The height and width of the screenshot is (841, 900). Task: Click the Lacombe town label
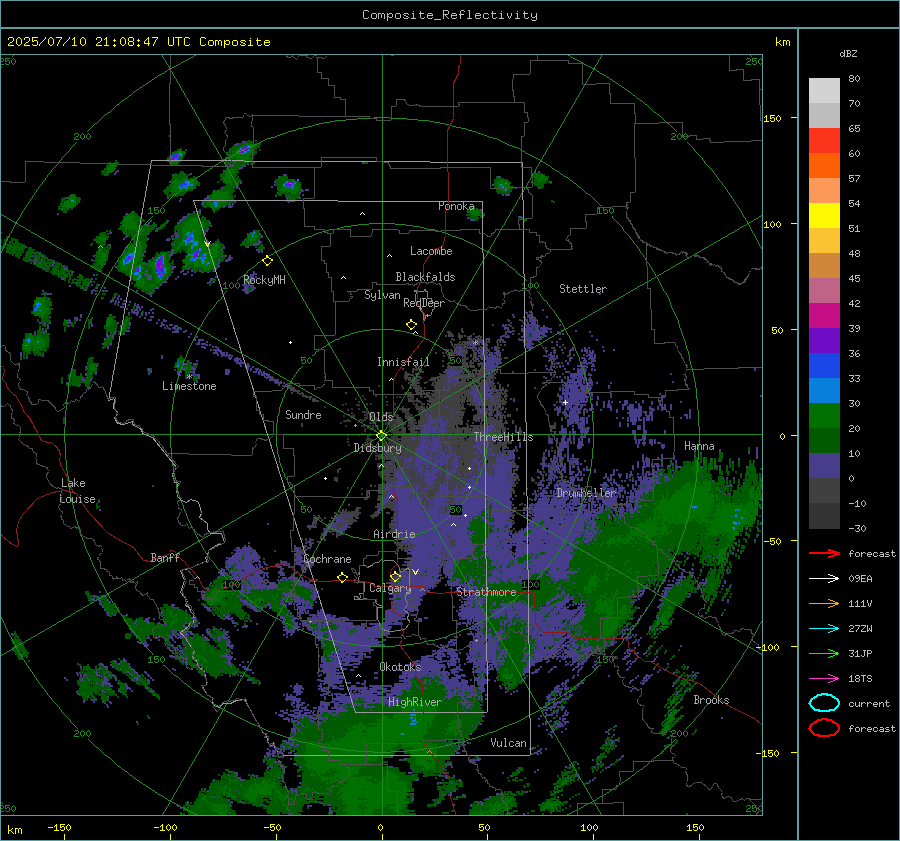pyautogui.click(x=431, y=251)
